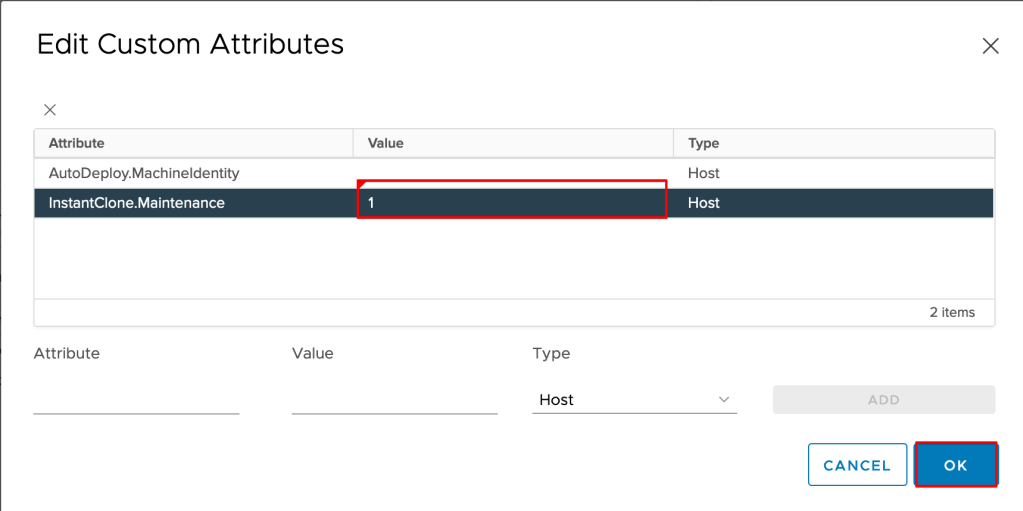1023x511 pixels.
Task: Click the Host type cell of InstantClone.Maintenance
Action: [704, 203]
